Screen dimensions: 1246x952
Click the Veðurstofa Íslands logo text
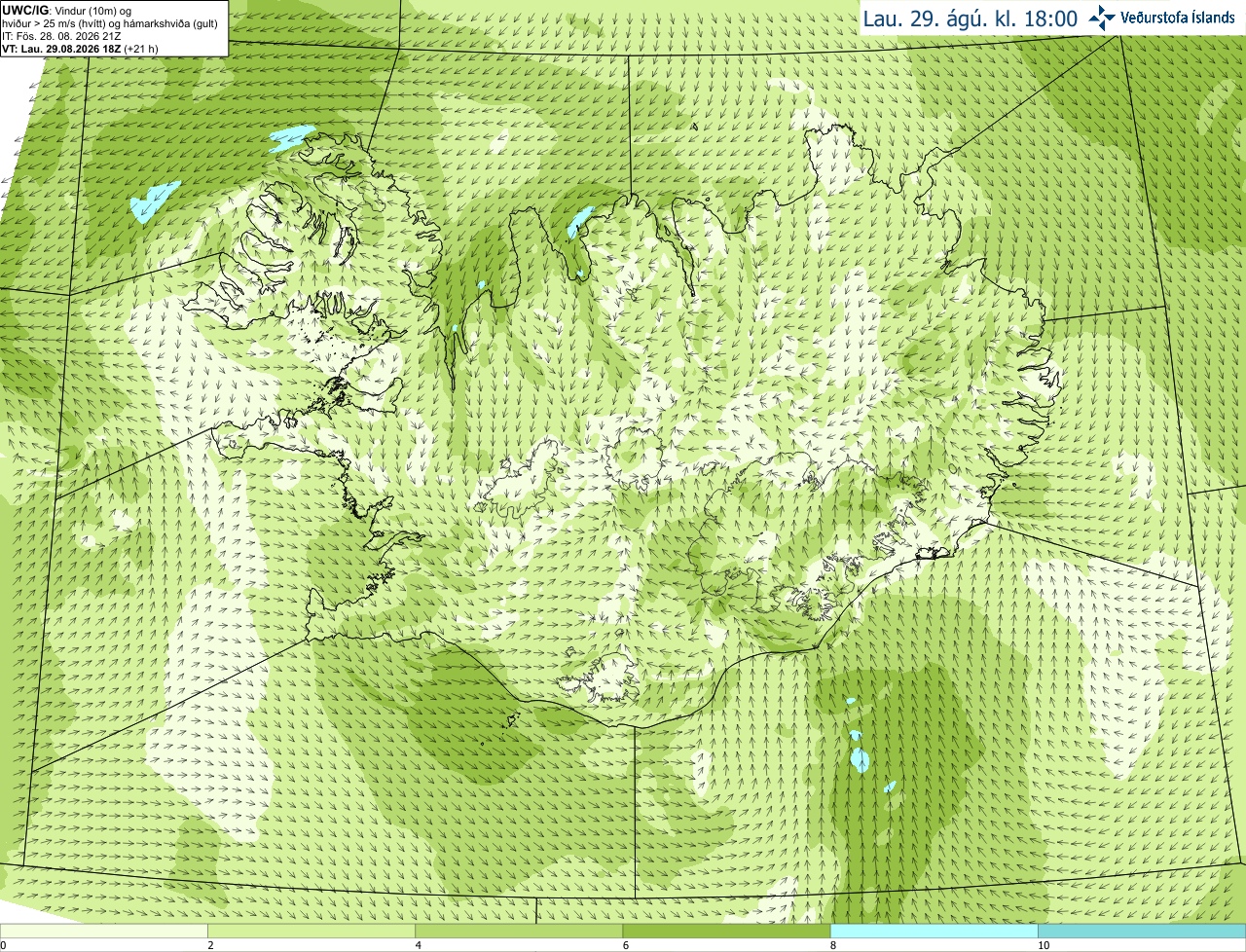click(x=1178, y=18)
